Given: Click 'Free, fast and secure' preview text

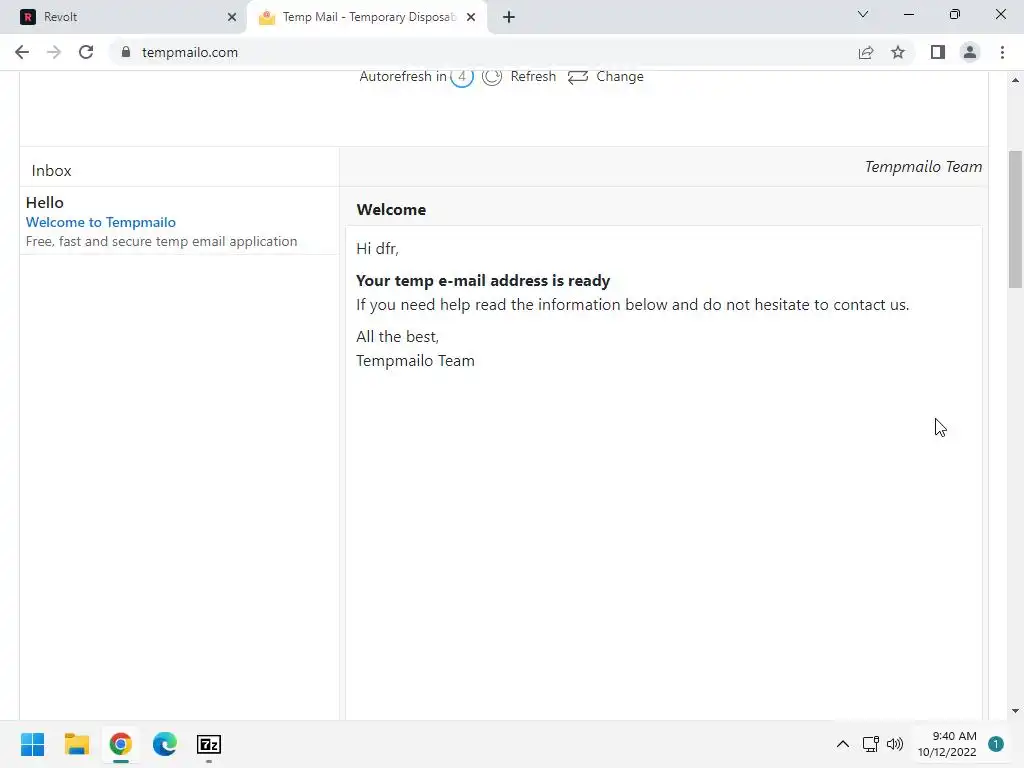Looking at the screenshot, I should (161, 241).
